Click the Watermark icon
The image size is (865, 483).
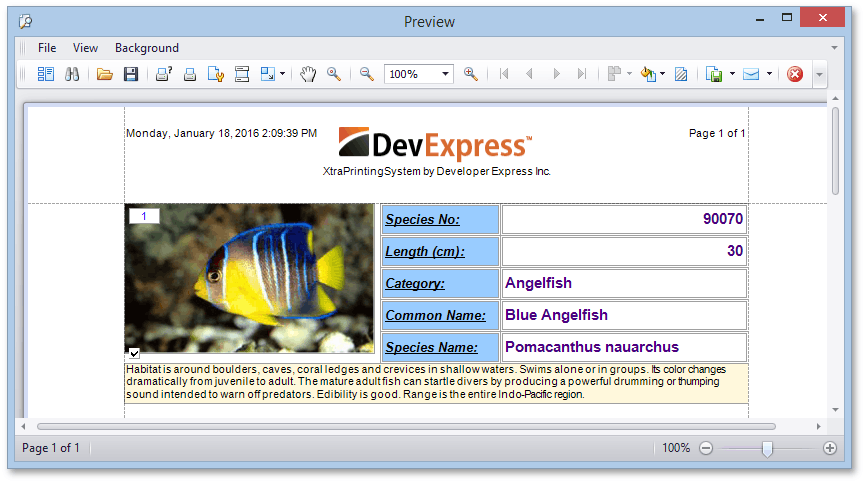(681, 74)
